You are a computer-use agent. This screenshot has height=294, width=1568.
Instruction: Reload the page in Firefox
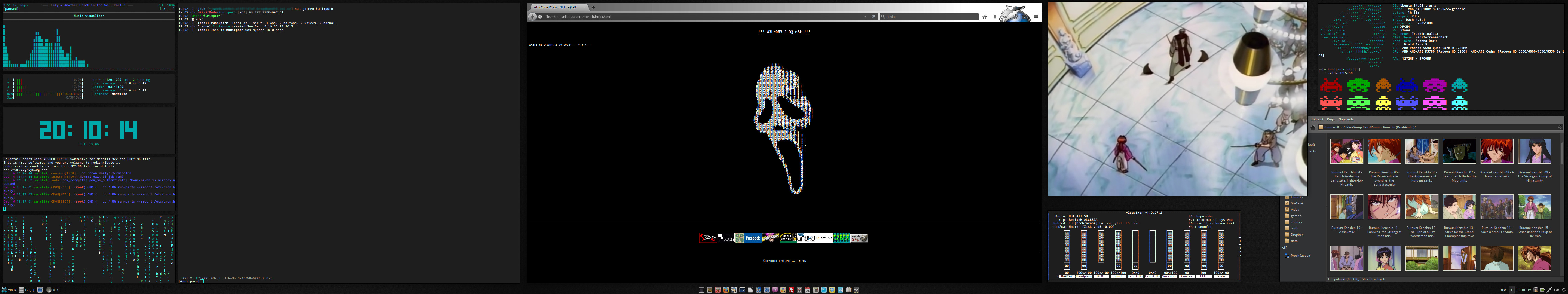(x=874, y=16)
